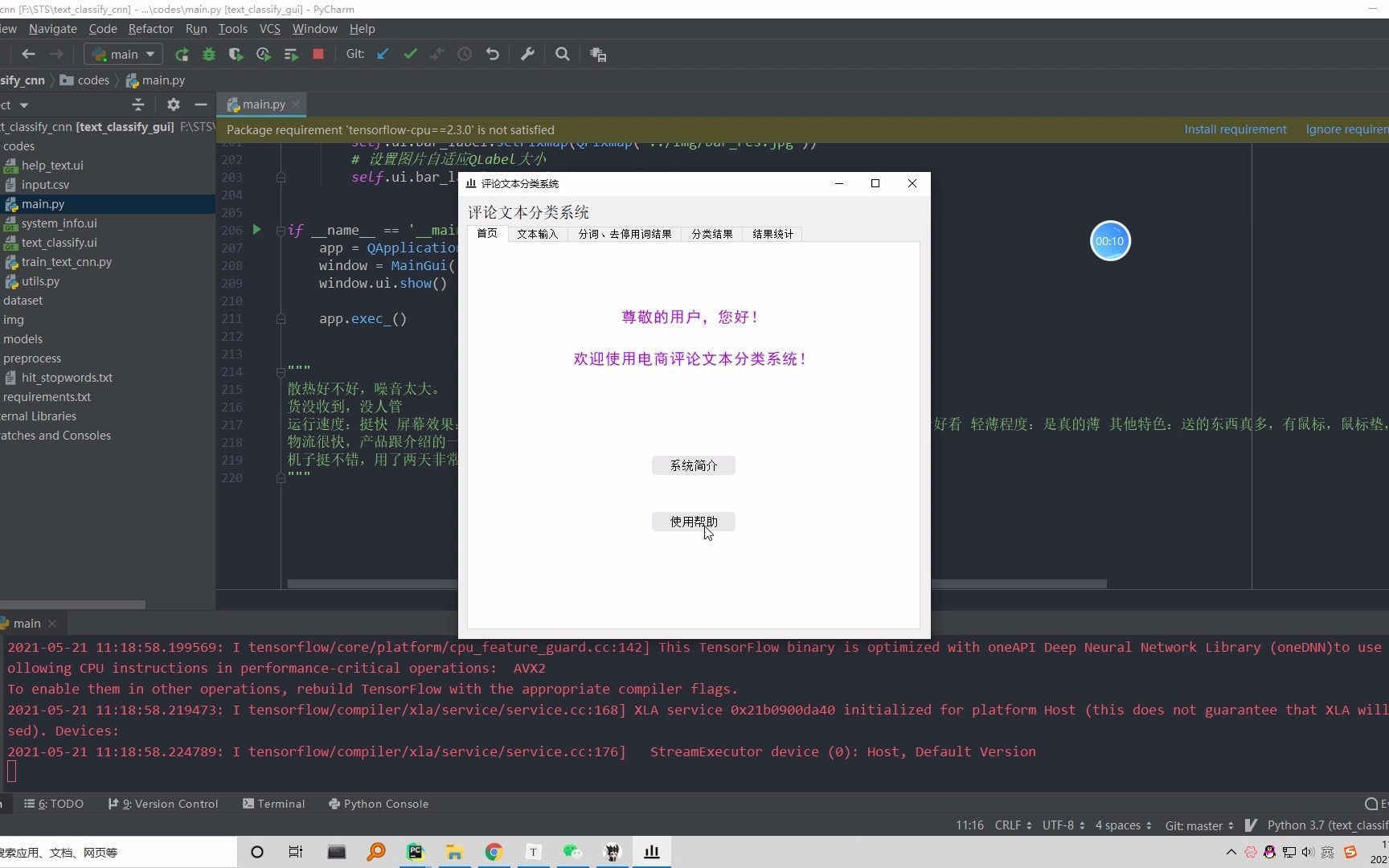The width and height of the screenshot is (1389, 868).
Task: Click collapse all icon in Project panel
Action: pos(138,104)
